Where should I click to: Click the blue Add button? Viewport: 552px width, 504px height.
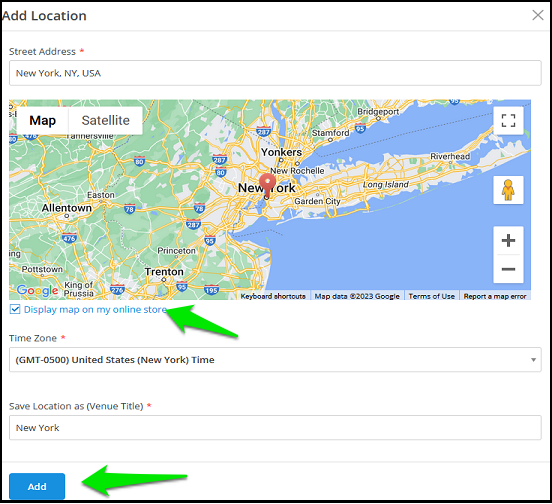point(37,486)
